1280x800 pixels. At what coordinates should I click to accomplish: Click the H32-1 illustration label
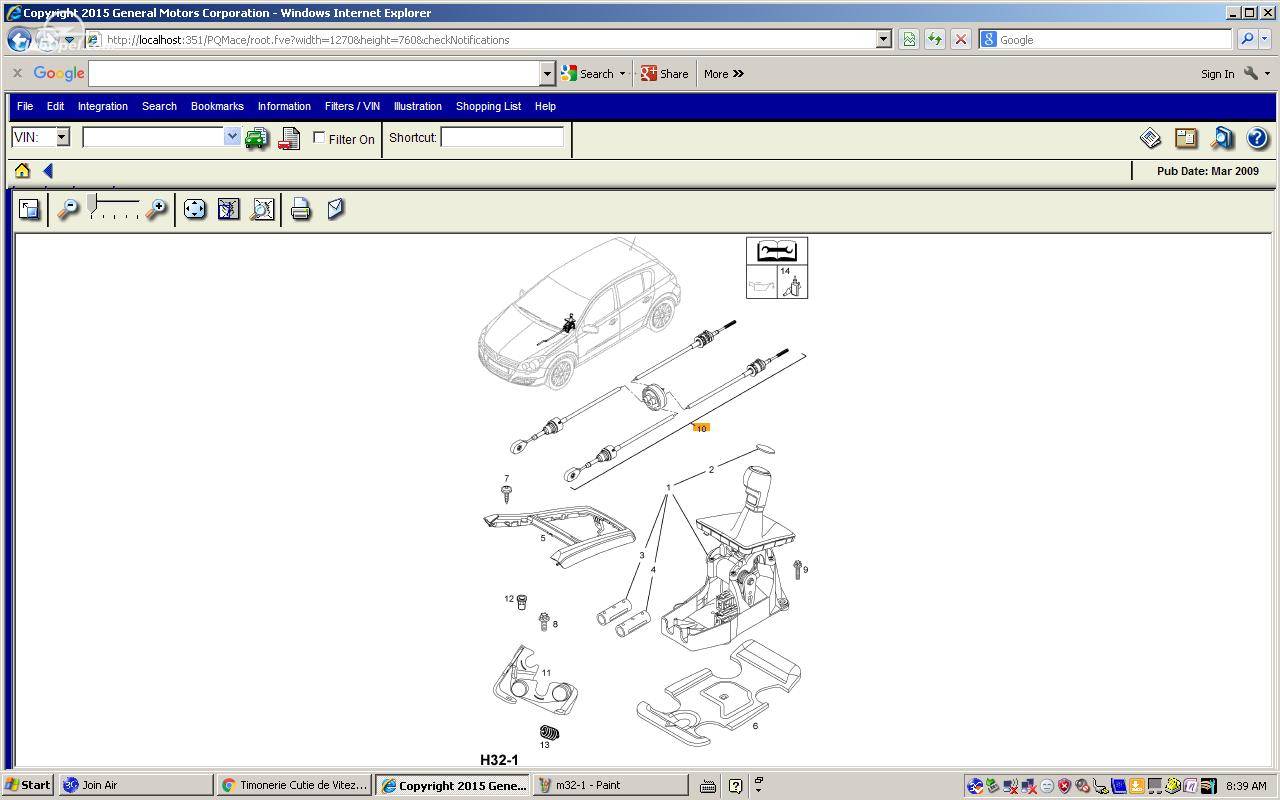pyautogui.click(x=499, y=760)
